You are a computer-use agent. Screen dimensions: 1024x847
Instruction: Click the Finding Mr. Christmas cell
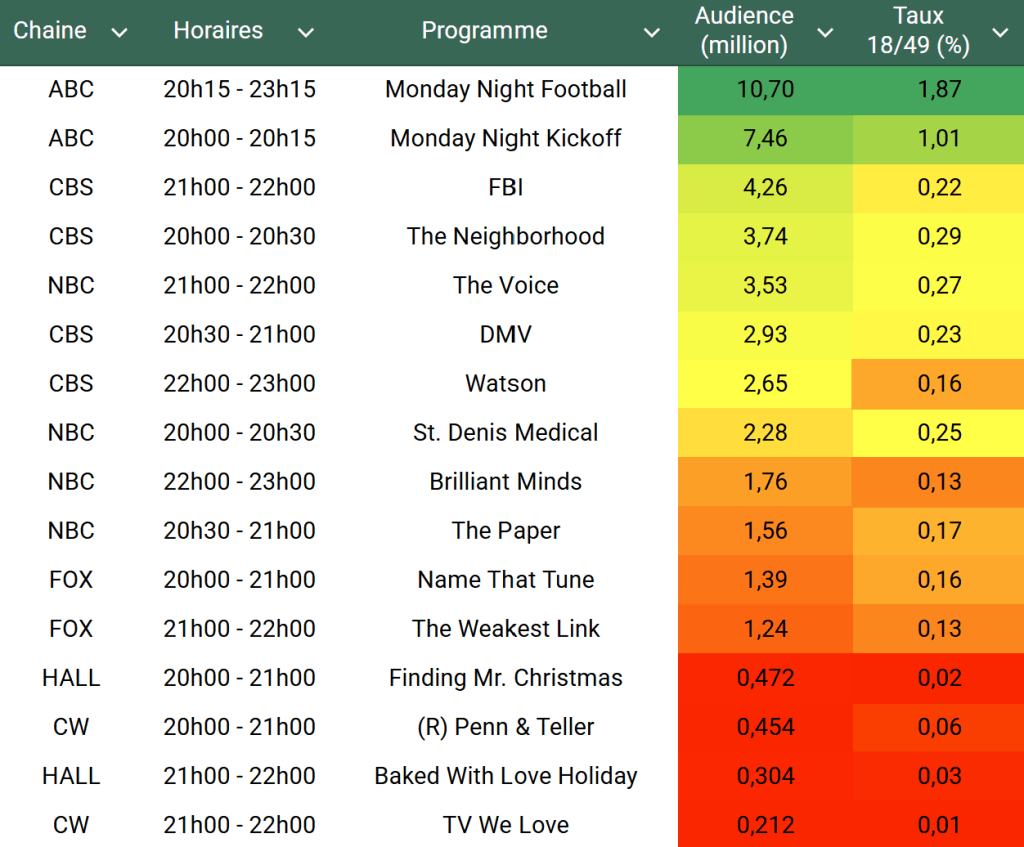pyautogui.click(x=505, y=678)
